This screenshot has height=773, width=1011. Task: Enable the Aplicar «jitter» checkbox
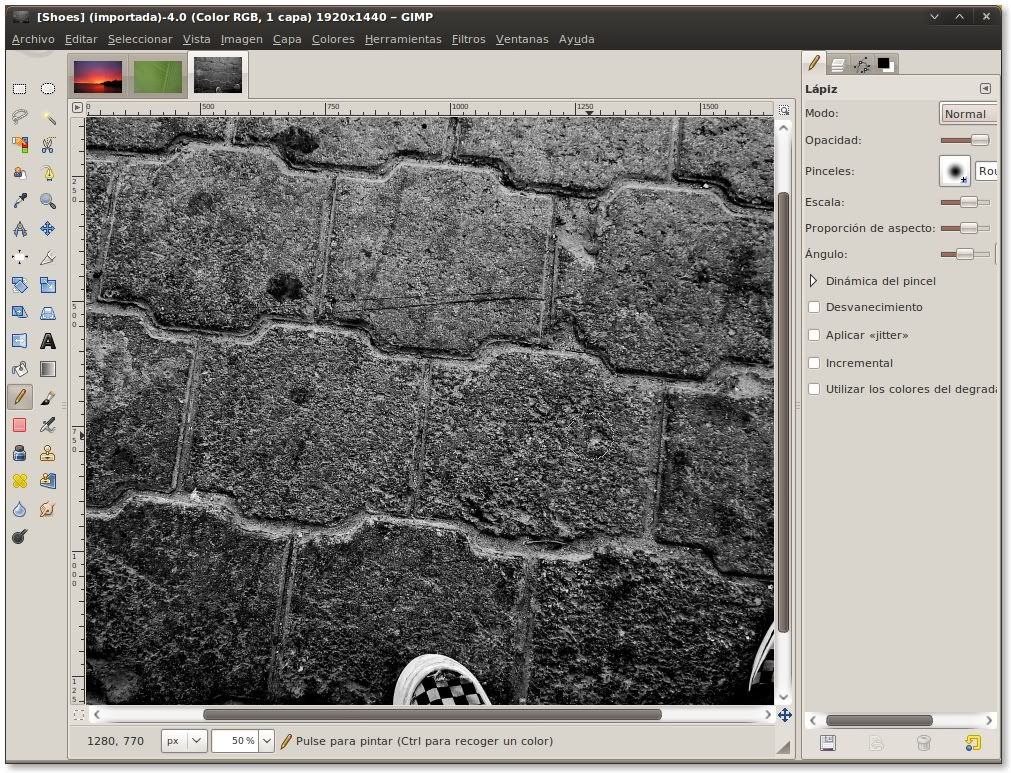pos(814,335)
